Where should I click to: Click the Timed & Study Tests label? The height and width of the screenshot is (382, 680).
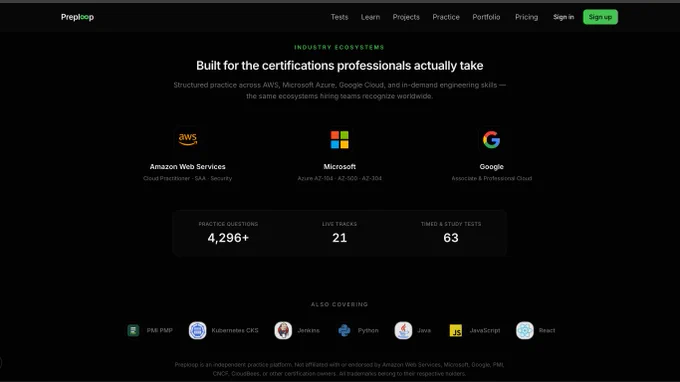[x=451, y=224]
